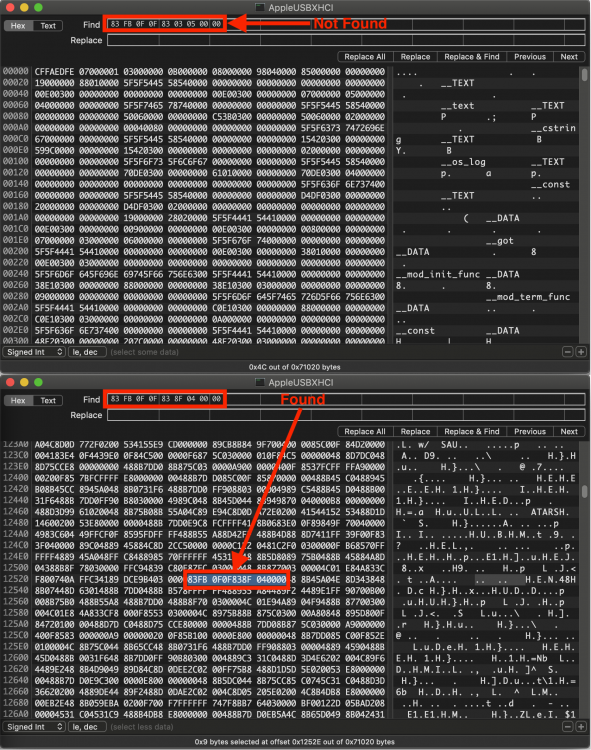Open le, dec format selector, bottom window
This screenshot has width=591, height=750.
point(87,727)
